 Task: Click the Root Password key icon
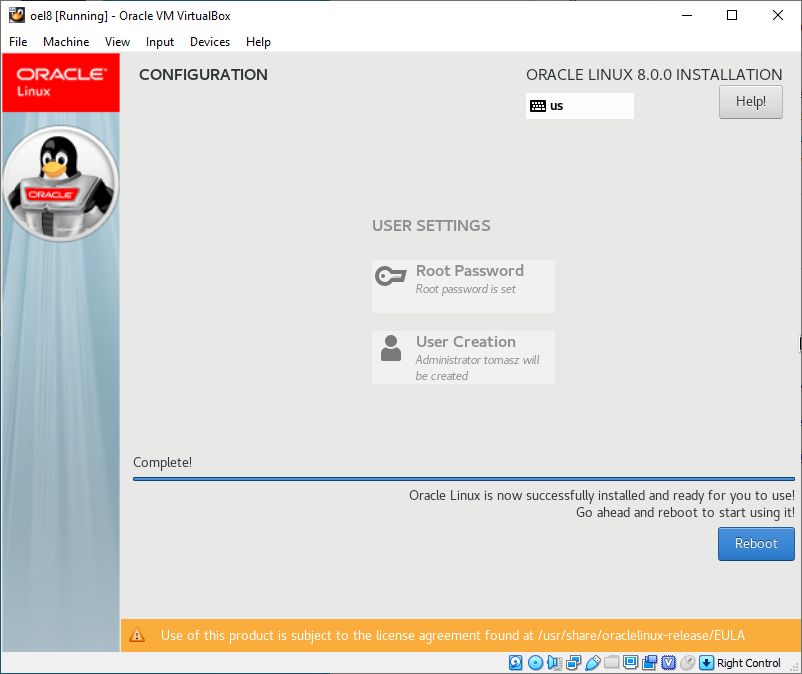[x=390, y=276]
